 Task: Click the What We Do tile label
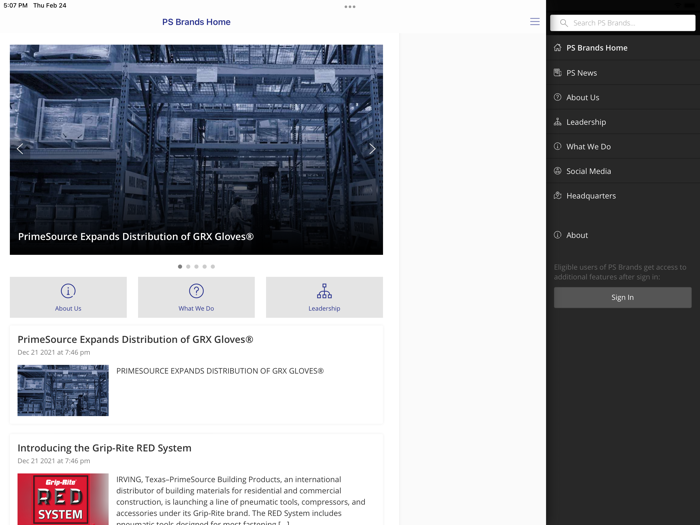[x=196, y=308]
